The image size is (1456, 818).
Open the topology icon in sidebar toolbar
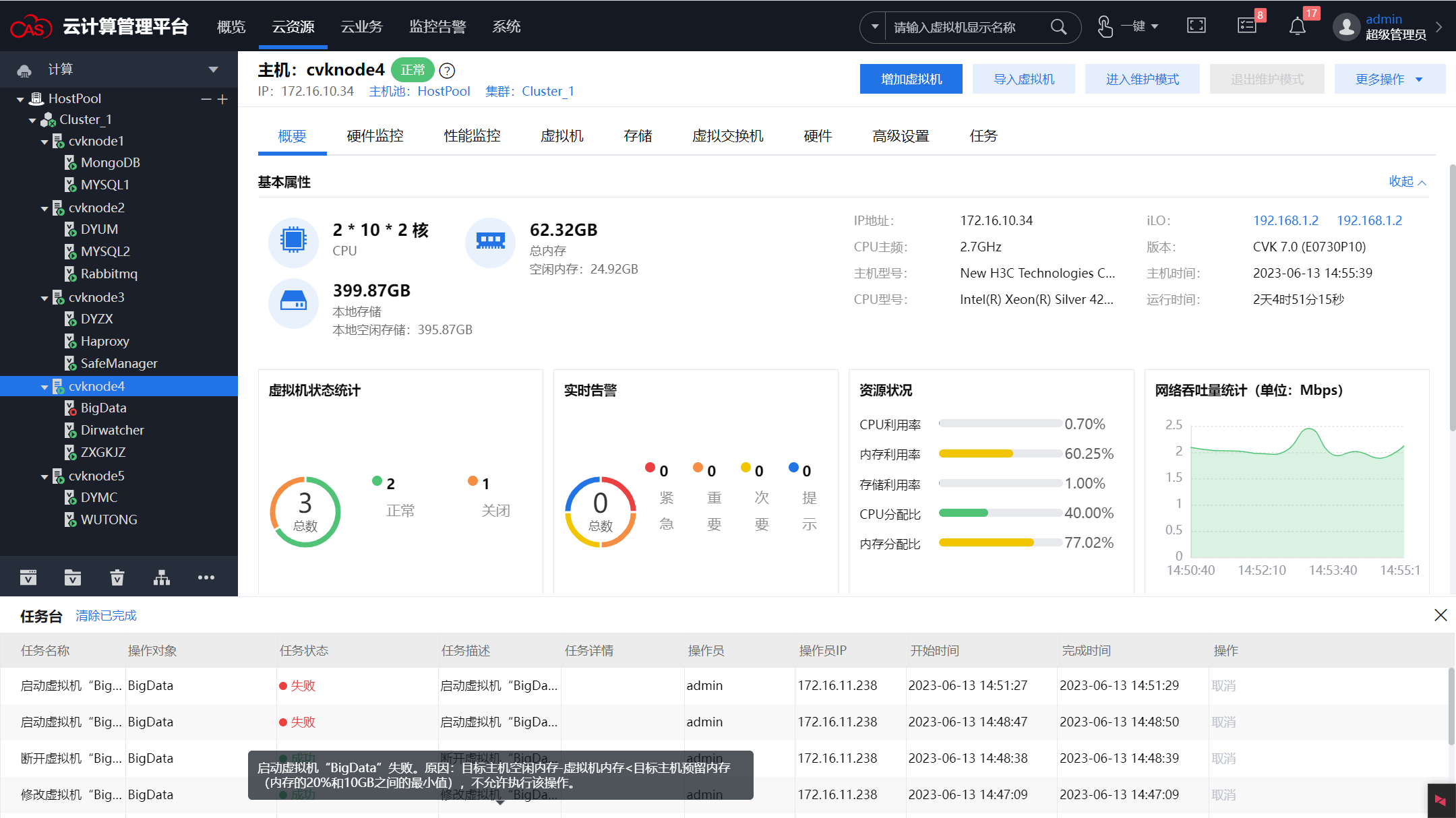point(162,577)
